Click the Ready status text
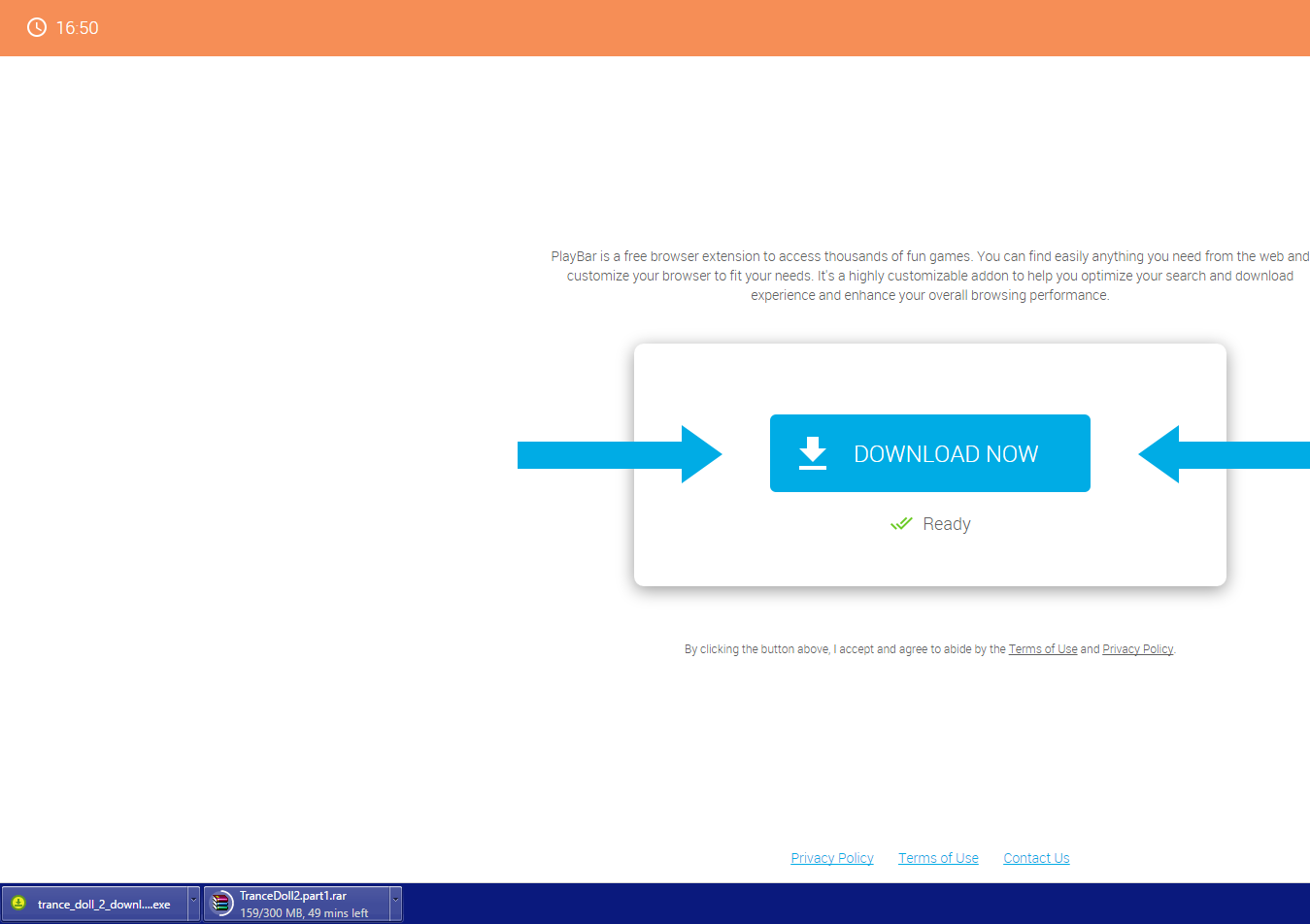The width and height of the screenshot is (1310, 924). point(946,524)
